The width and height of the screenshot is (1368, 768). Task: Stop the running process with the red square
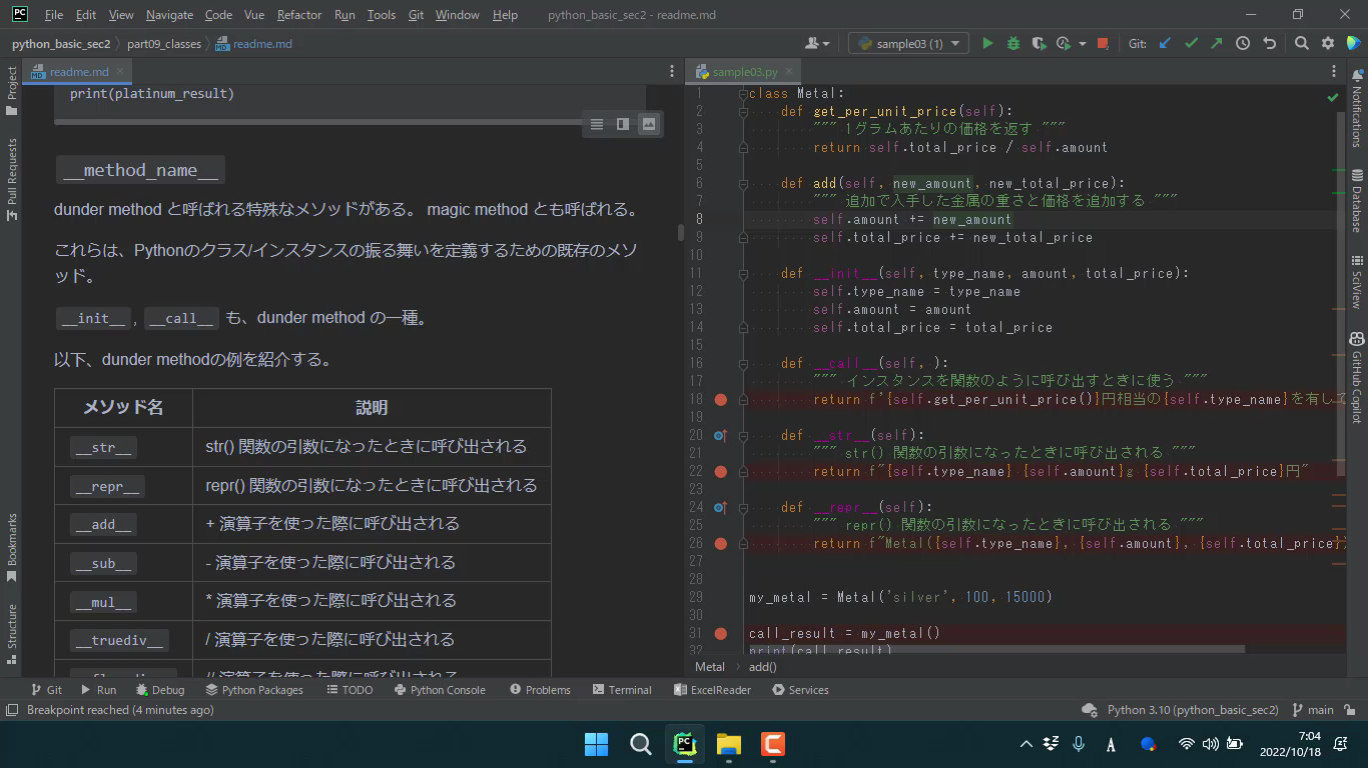coord(1102,43)
